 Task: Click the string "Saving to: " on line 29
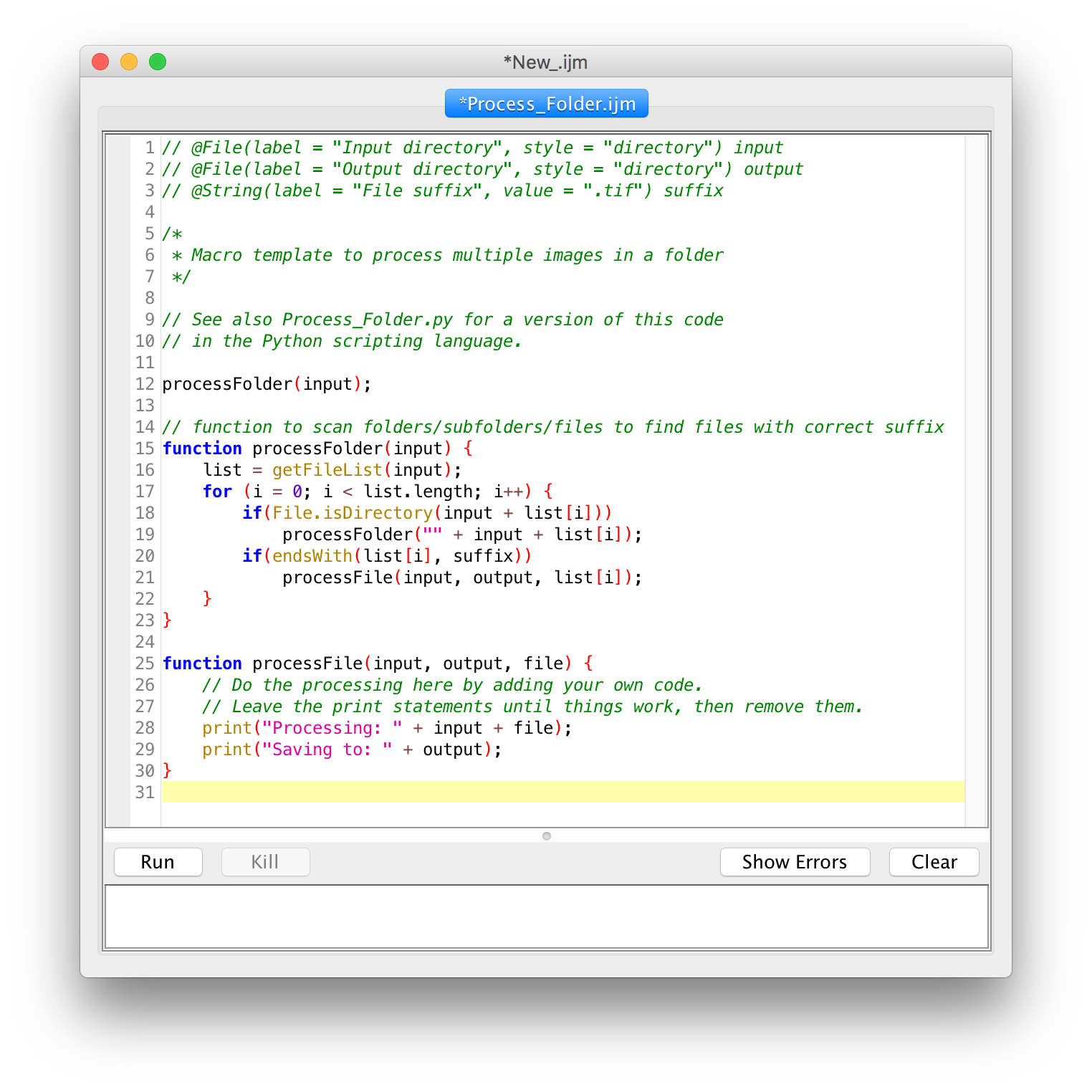(x=327, y=749)
